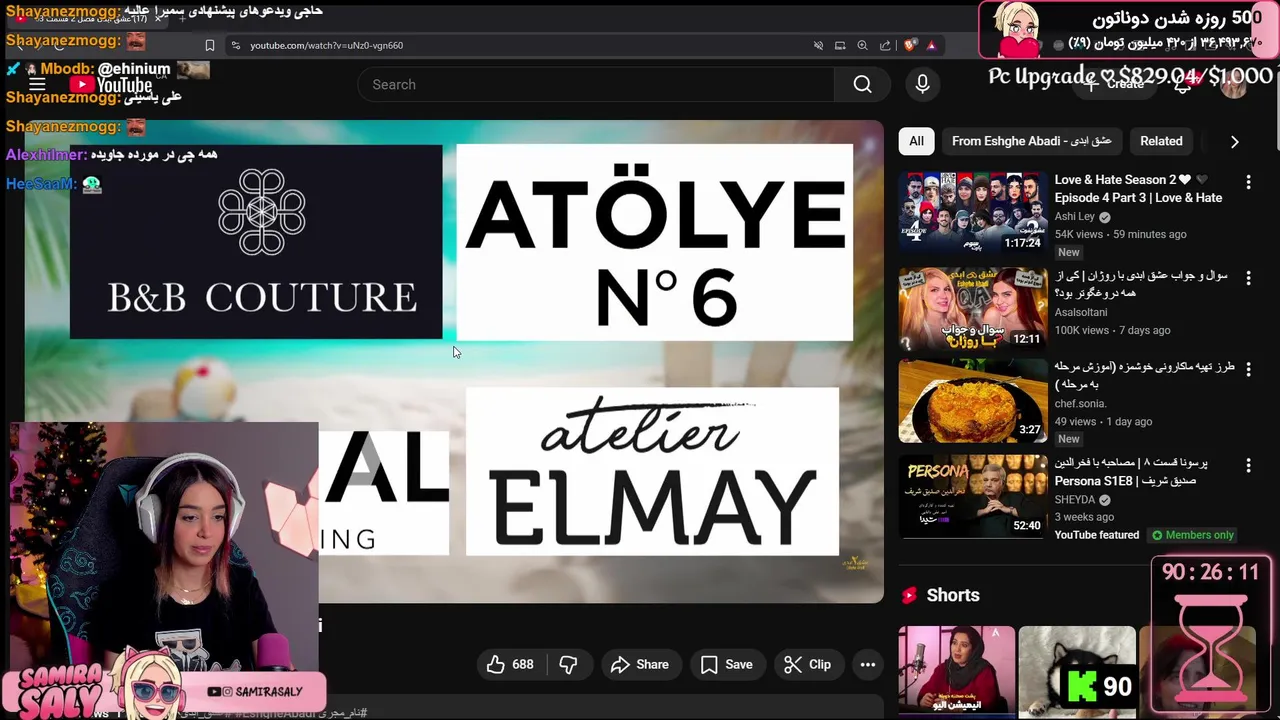Open options for Love & Hate Season 2 video
1280x720 pixels.
click(1248, 182)
